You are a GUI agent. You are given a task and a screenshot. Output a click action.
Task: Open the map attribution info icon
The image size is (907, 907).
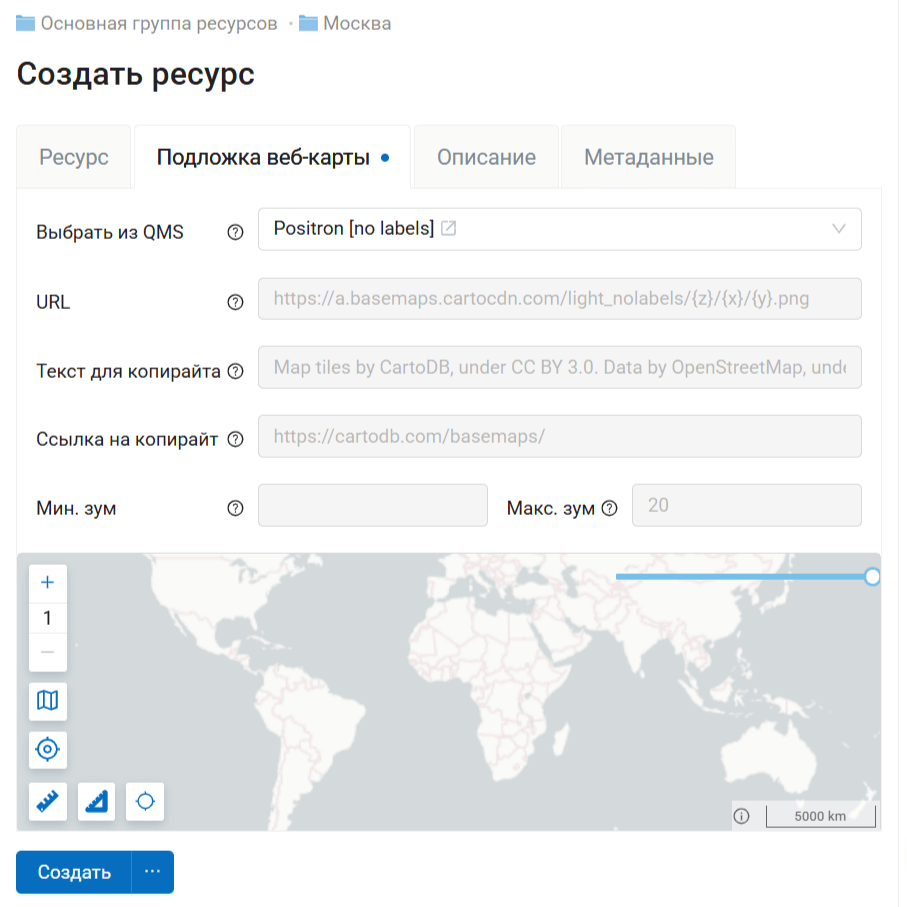tap(741, 816)
